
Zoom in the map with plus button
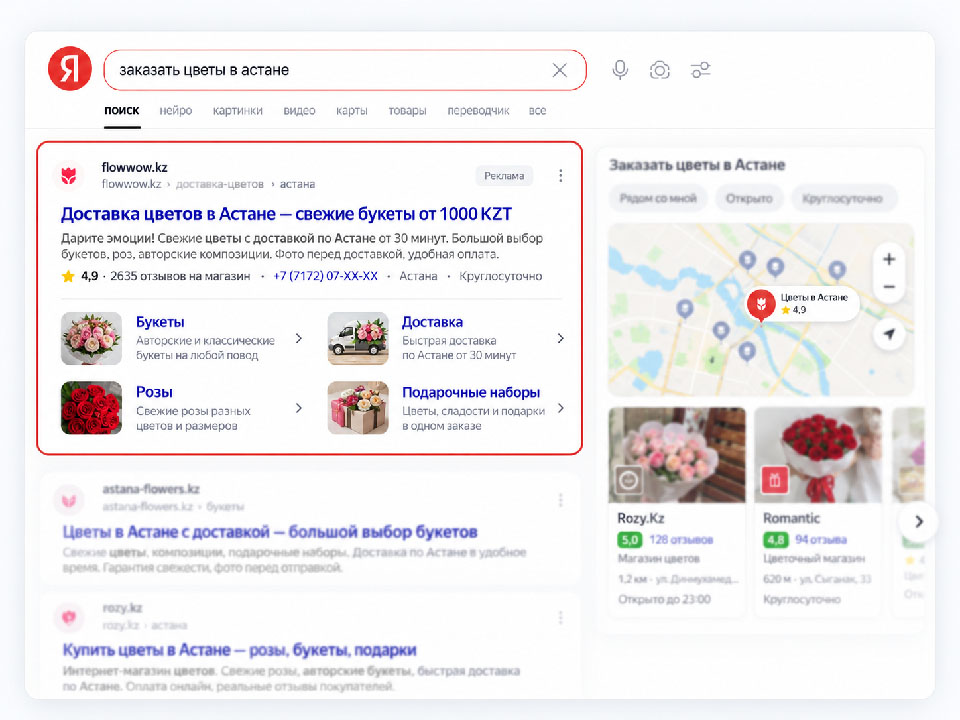tap(889, 259)
